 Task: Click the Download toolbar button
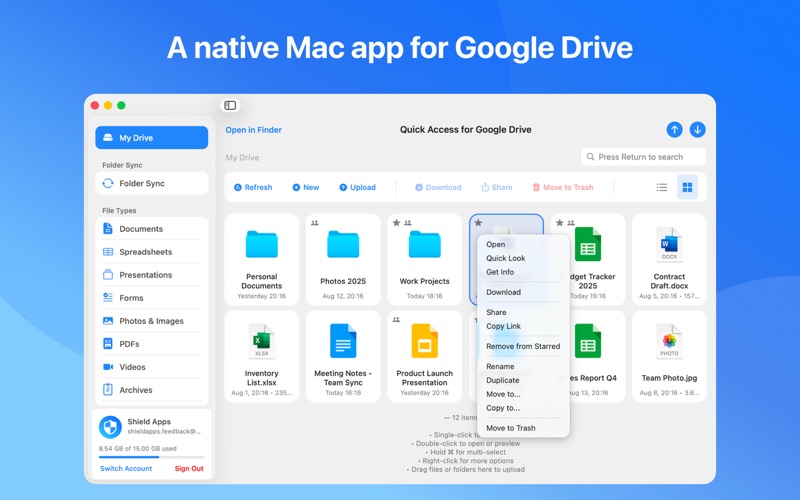[438, 187]
